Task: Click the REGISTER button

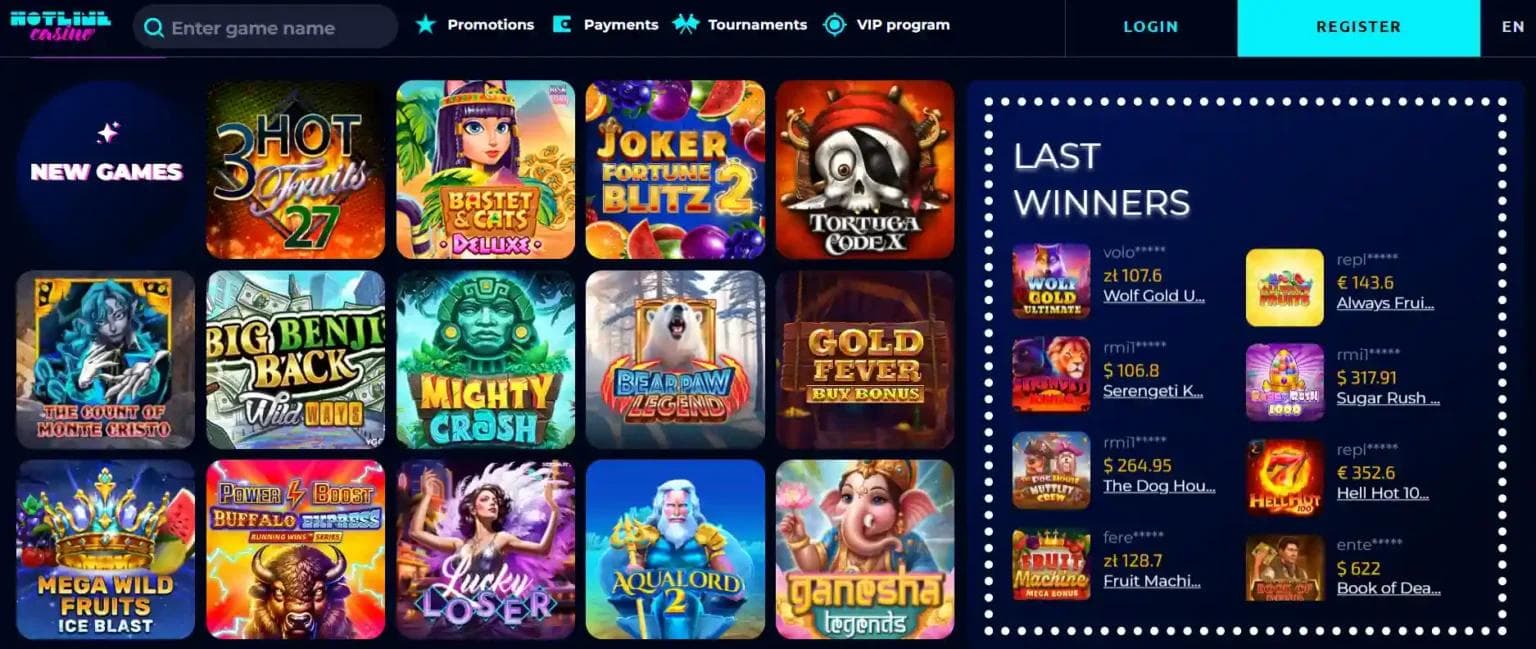Action: pos(1358,28)
